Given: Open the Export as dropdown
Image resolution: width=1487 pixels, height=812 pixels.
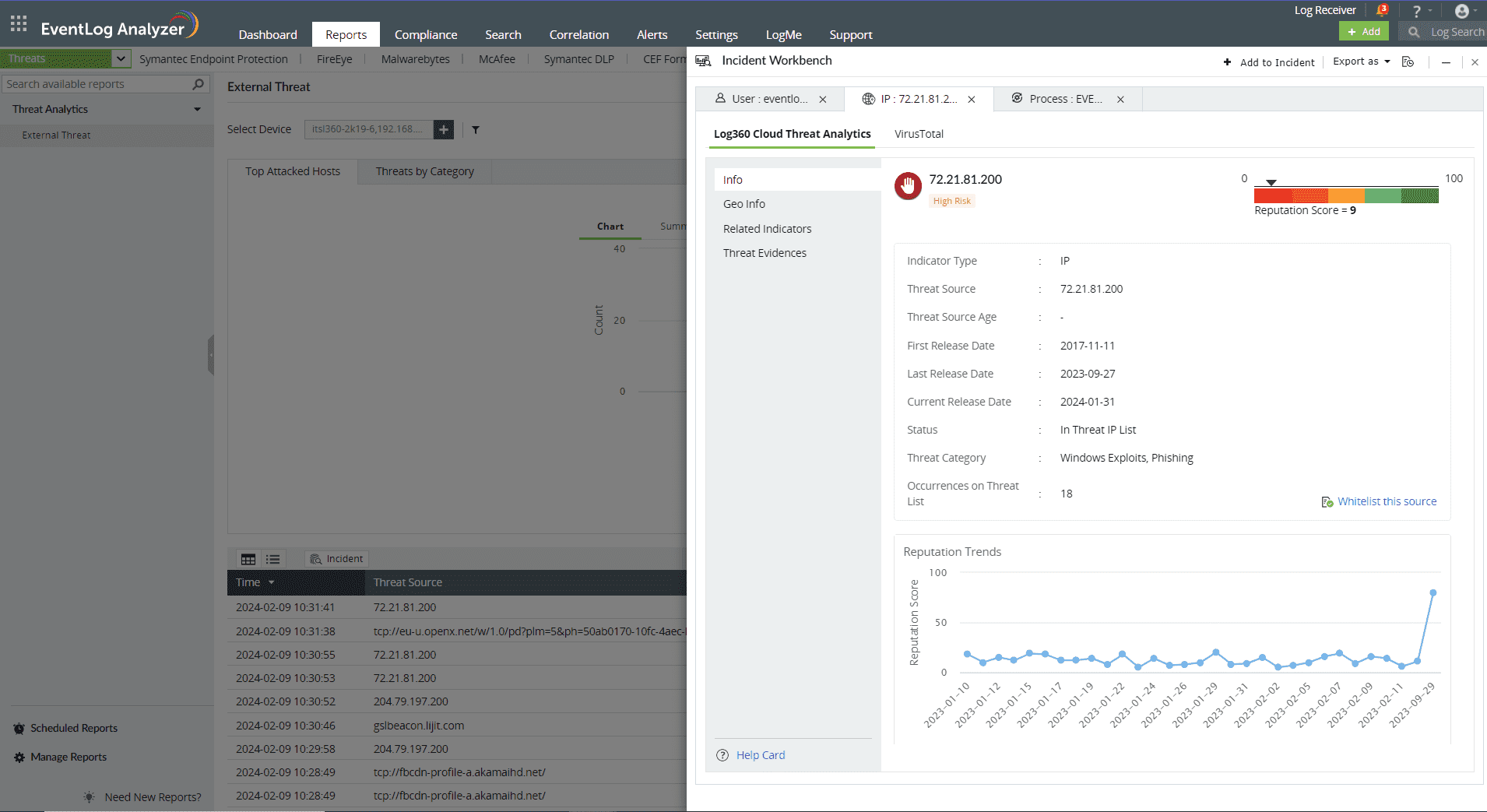Looking at the screenshot, I should tap(1359, 62).
